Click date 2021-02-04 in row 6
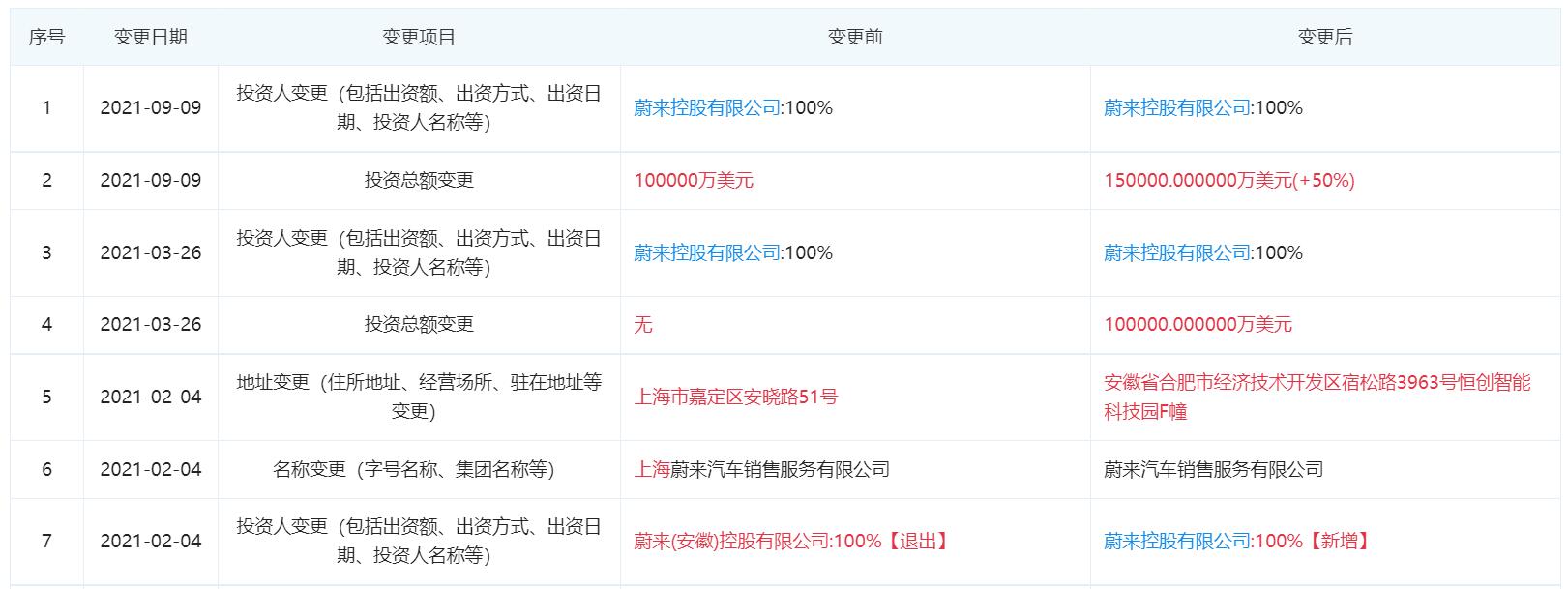Viewport: 1568px width, 589px height. (x=151, y=470)
